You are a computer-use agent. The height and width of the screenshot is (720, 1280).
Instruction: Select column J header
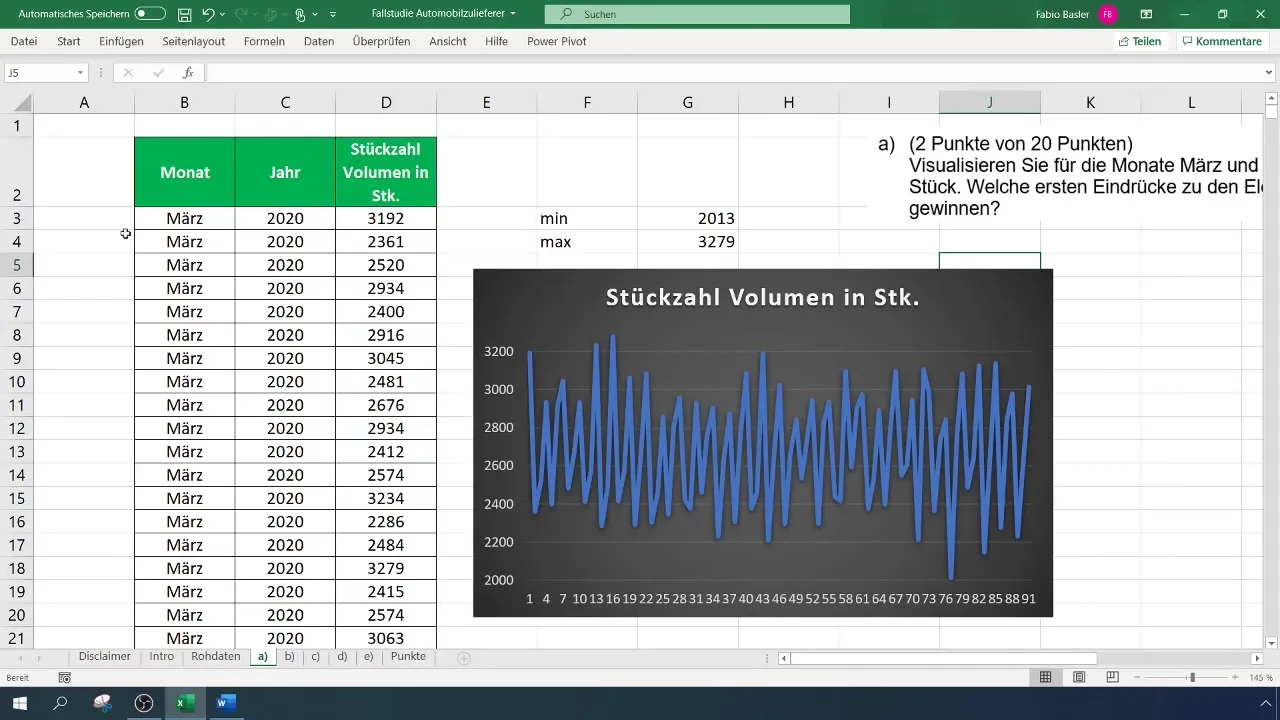click(990, 102)
